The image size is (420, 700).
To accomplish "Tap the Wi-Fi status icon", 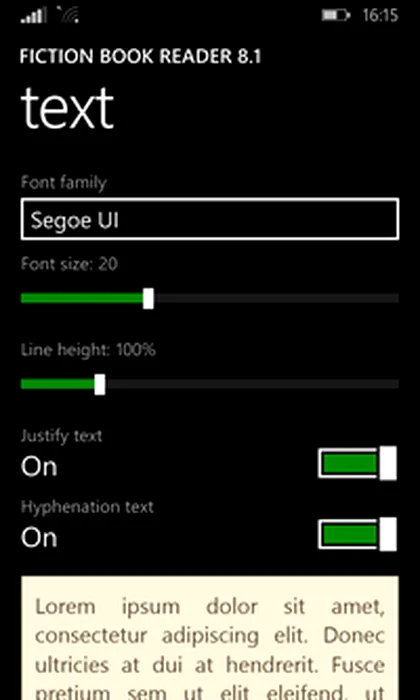I will pyautogui.click(x=68, y=15).
